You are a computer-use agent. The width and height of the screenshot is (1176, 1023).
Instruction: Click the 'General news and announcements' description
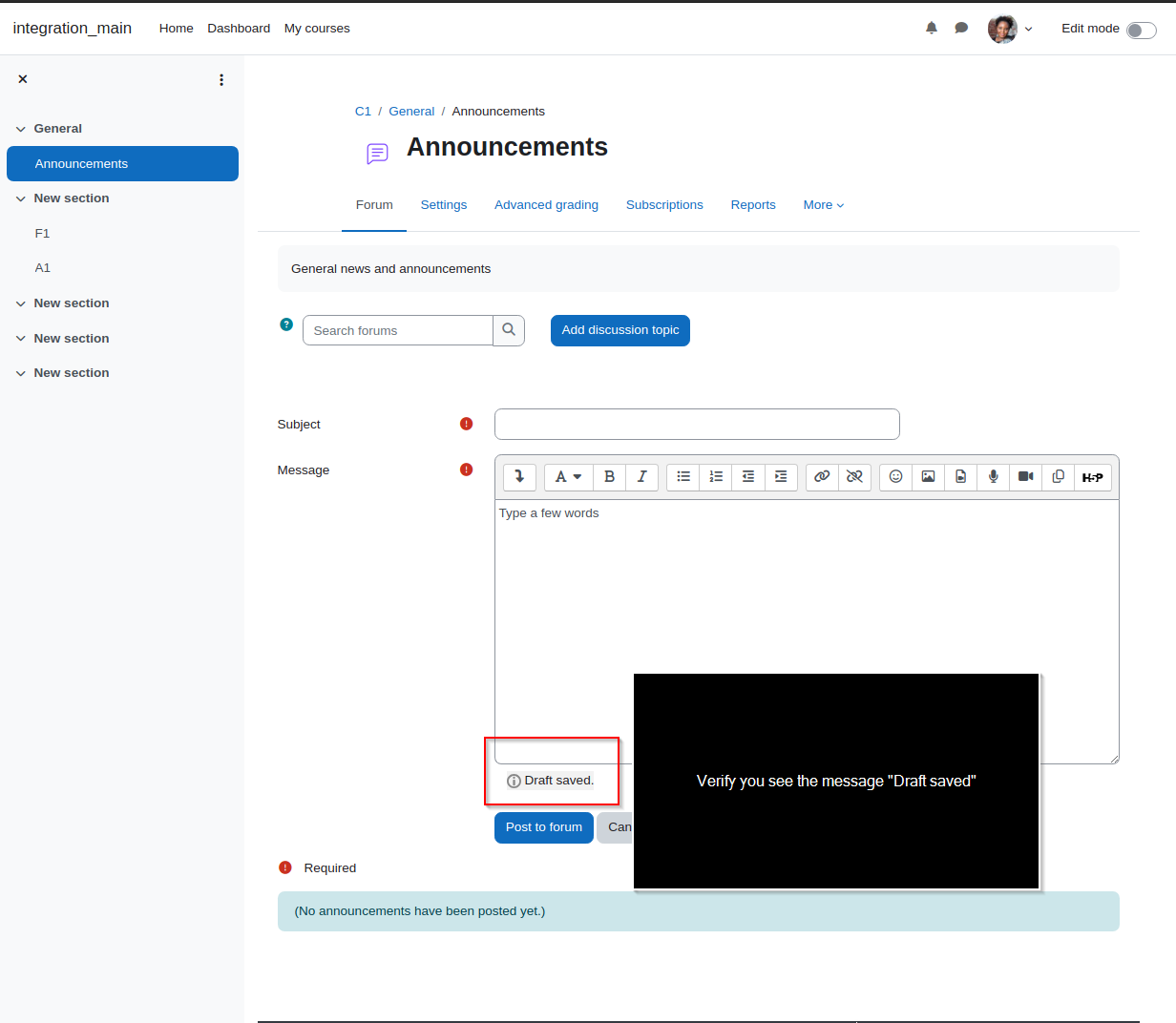coord(390,269)
